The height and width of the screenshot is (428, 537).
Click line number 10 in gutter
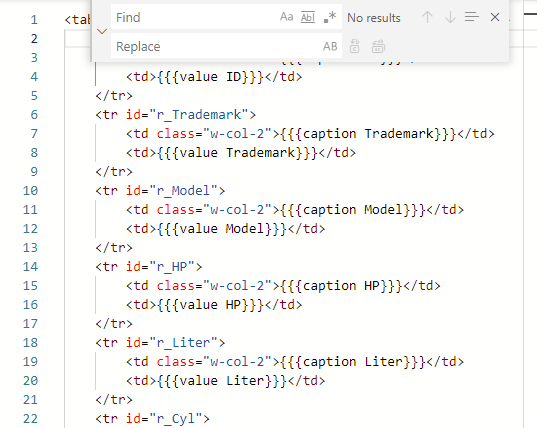tap(30, 191)
